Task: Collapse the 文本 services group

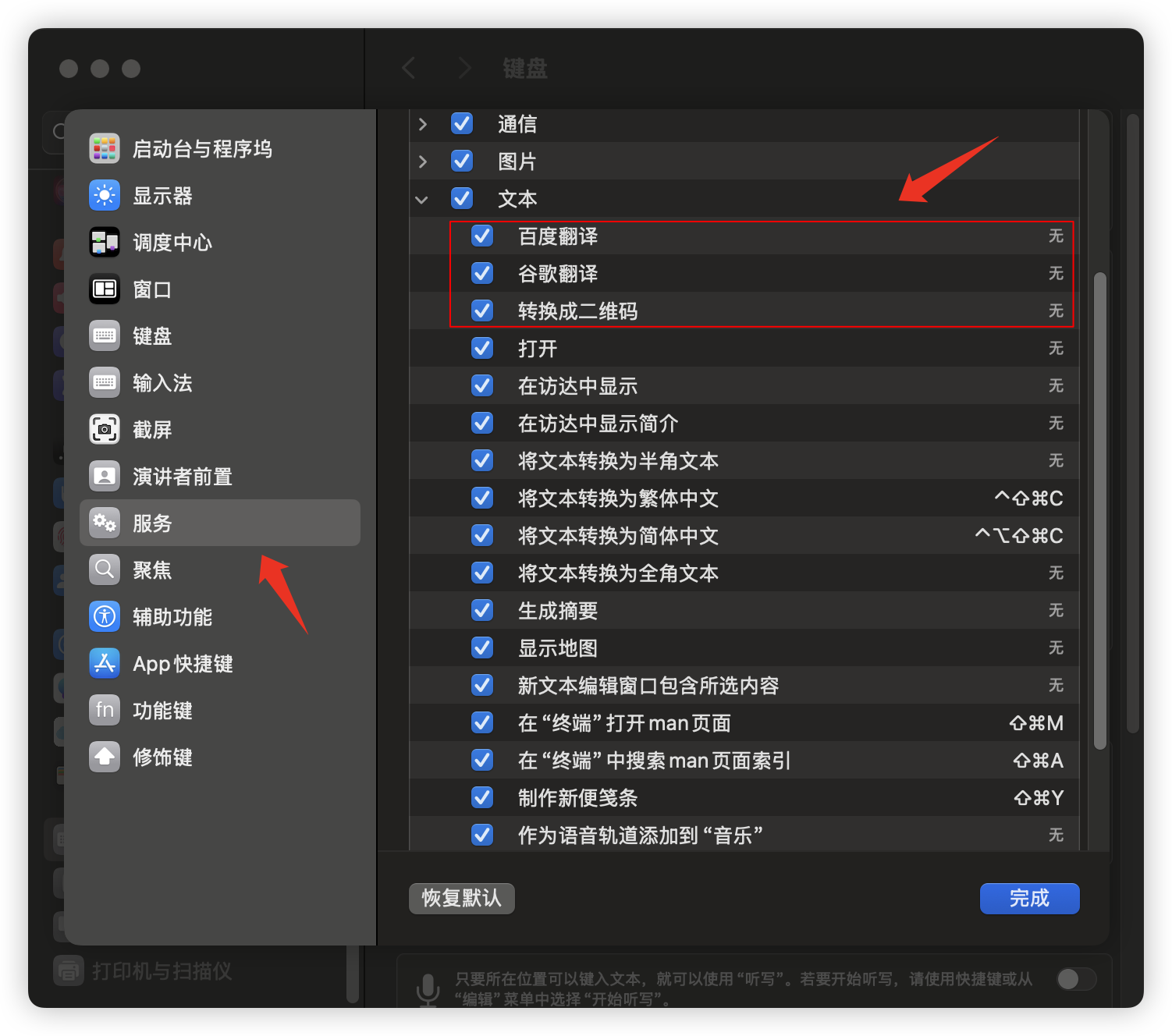Action: 422,200
